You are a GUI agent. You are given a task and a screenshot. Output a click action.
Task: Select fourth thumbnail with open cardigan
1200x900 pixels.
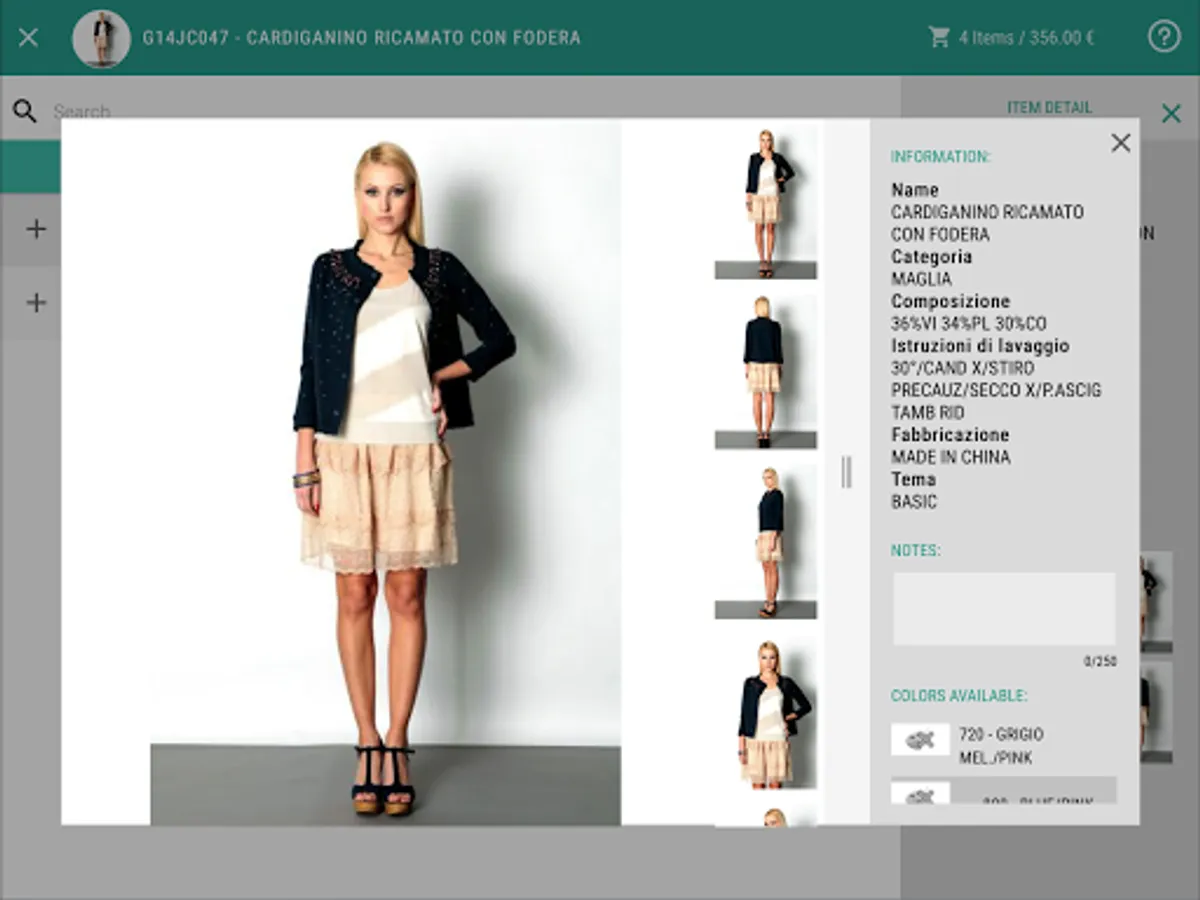tap(766, 711)
